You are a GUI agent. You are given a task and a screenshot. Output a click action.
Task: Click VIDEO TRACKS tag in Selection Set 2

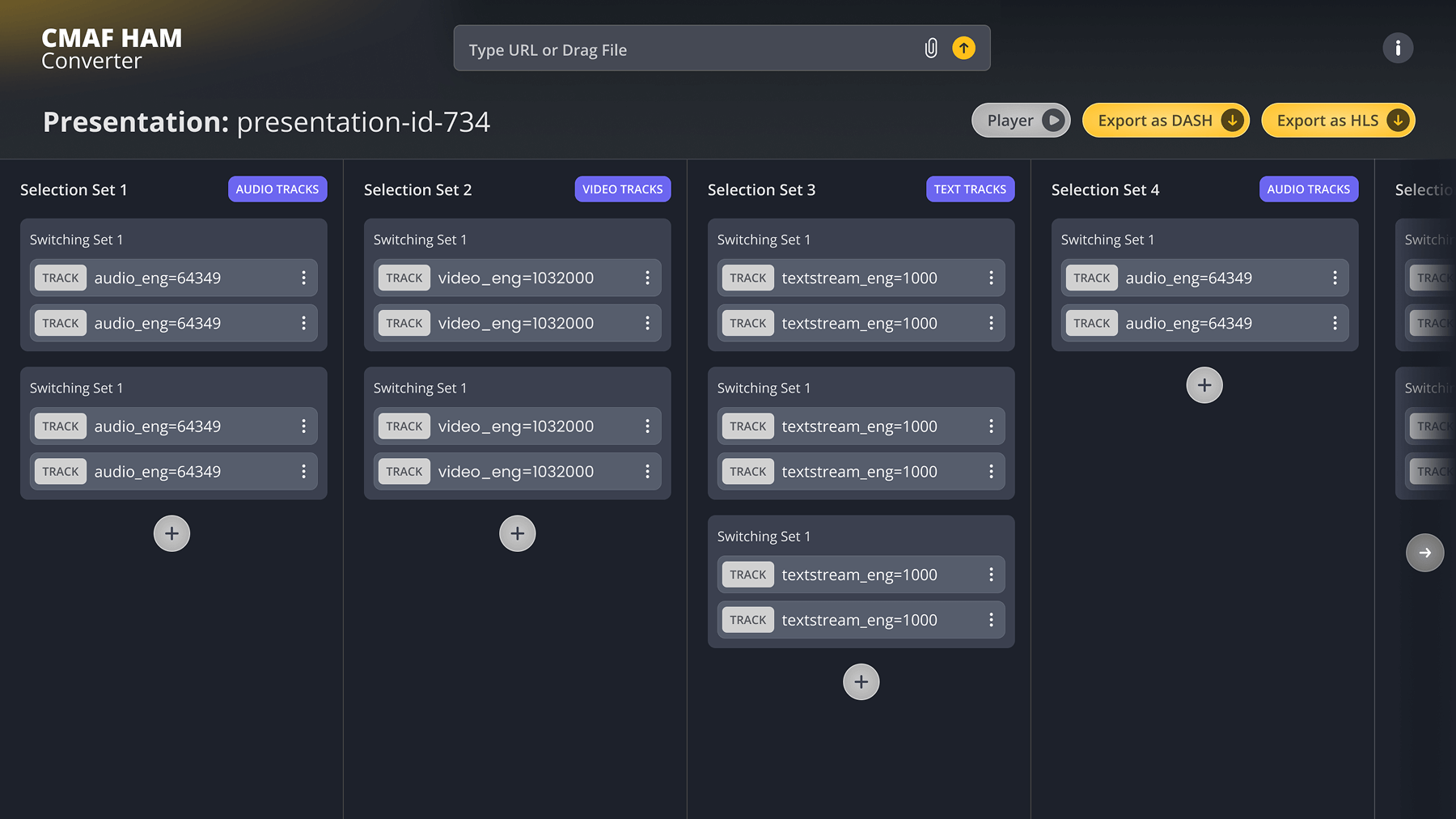(622, 189)
